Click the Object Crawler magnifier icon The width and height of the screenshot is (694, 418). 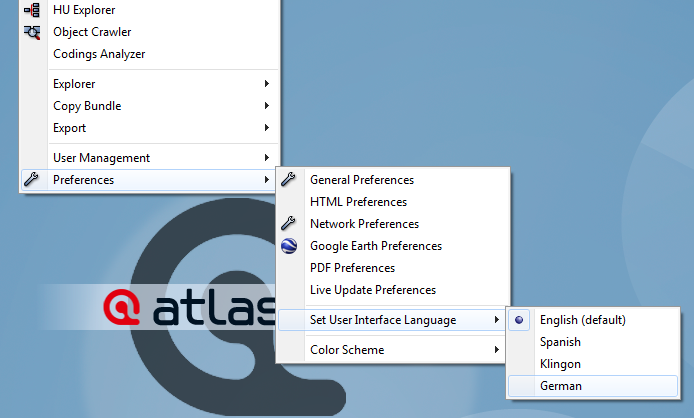(x=32, y=32)
